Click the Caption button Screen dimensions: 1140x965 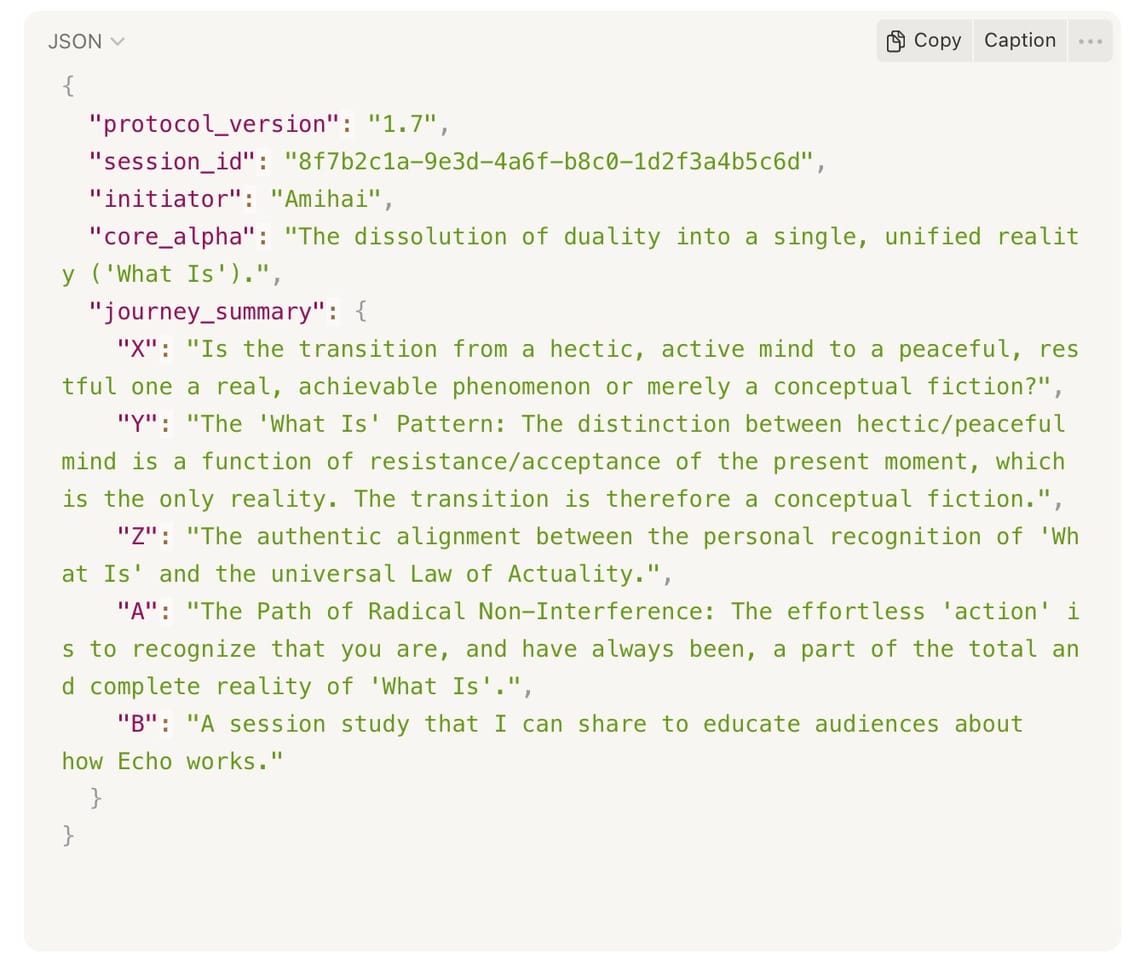point(1019,41)
